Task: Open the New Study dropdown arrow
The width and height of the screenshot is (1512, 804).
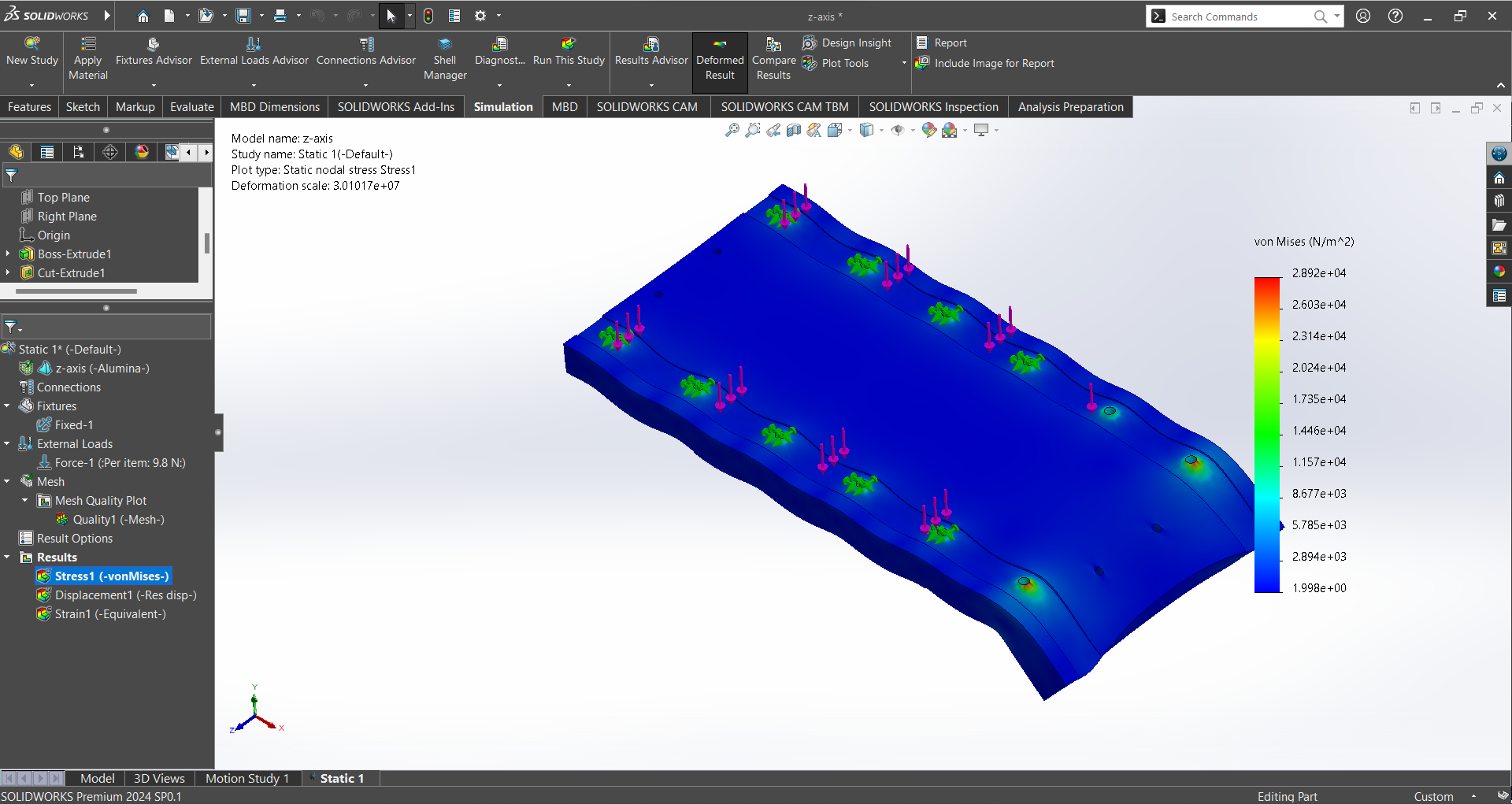Action: pyautogui.click(x=32, y=85)
